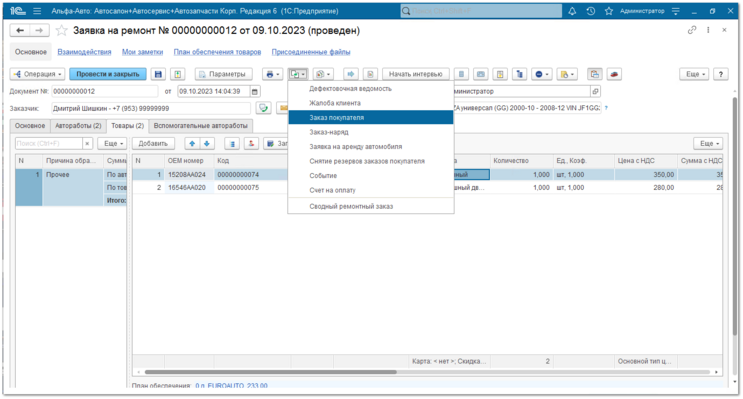Click the goods table horizontal scrollbar
743x399 pixels.
[270, 372]
